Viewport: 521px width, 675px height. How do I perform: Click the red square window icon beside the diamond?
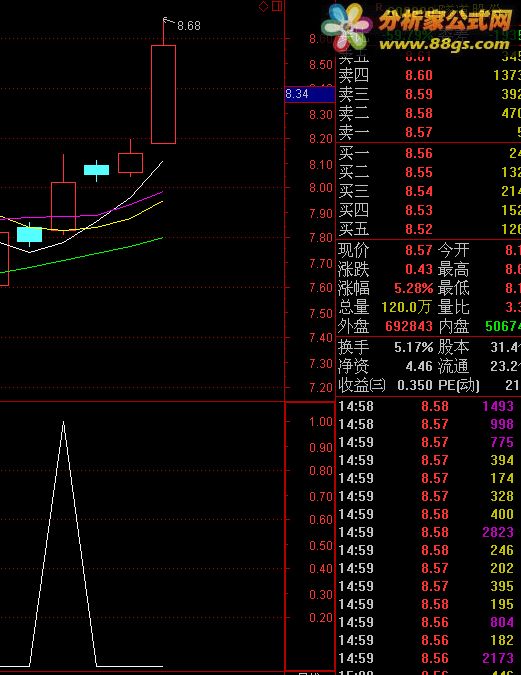pos(277,6)
